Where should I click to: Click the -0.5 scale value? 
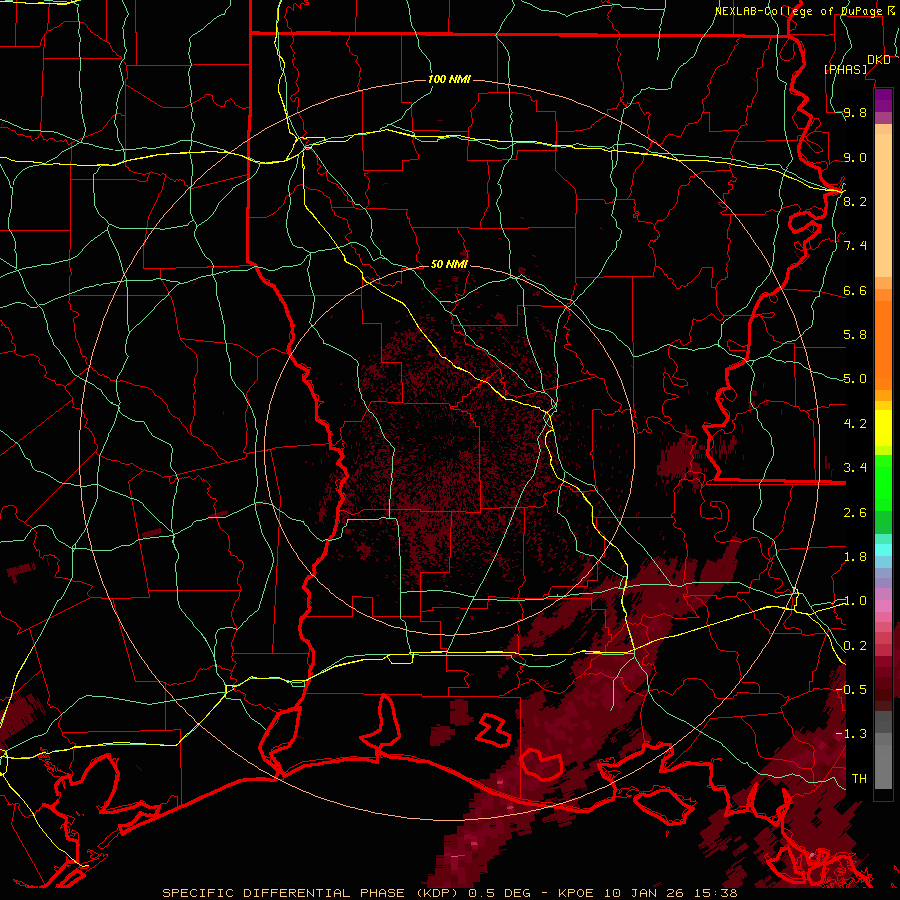(851, 690)
